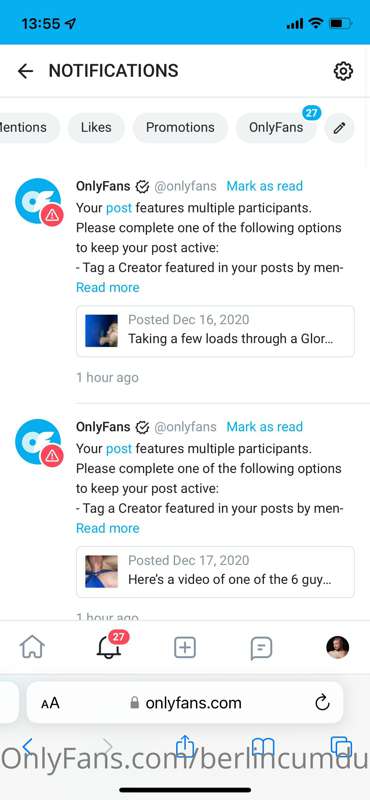The image size is (370, 800).
Task: Open notification settings gear icon
Action: point(343,71)
